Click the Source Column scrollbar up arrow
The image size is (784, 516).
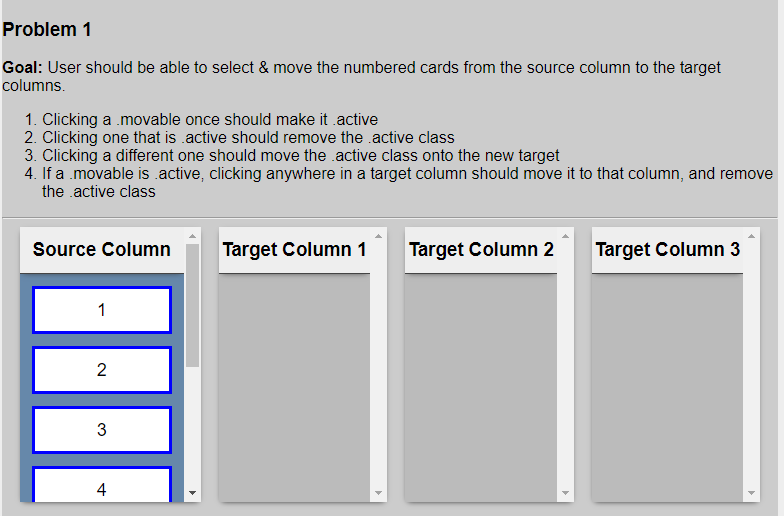point(192,236)
